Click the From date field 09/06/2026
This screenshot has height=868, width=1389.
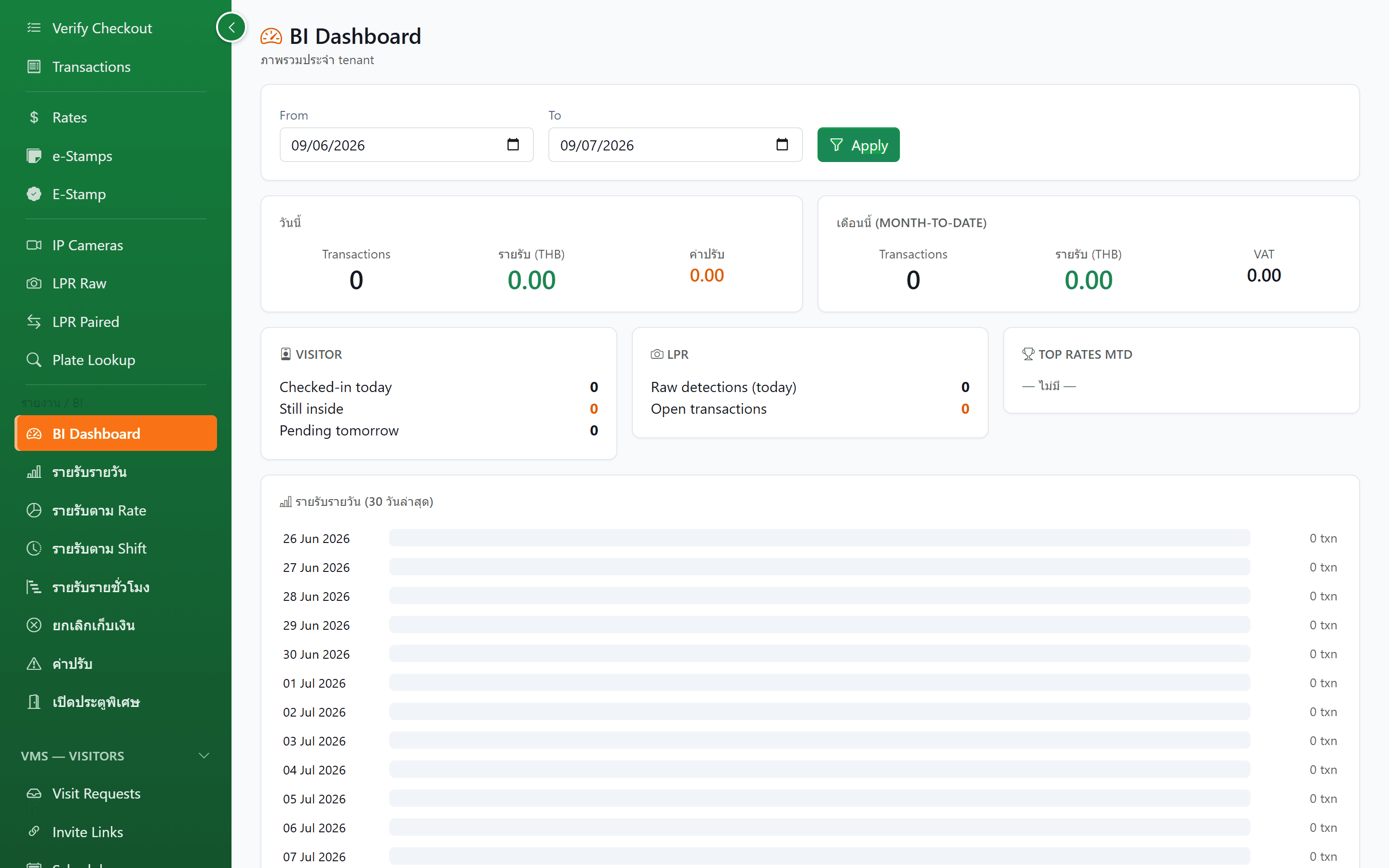(x=407, y=145)
